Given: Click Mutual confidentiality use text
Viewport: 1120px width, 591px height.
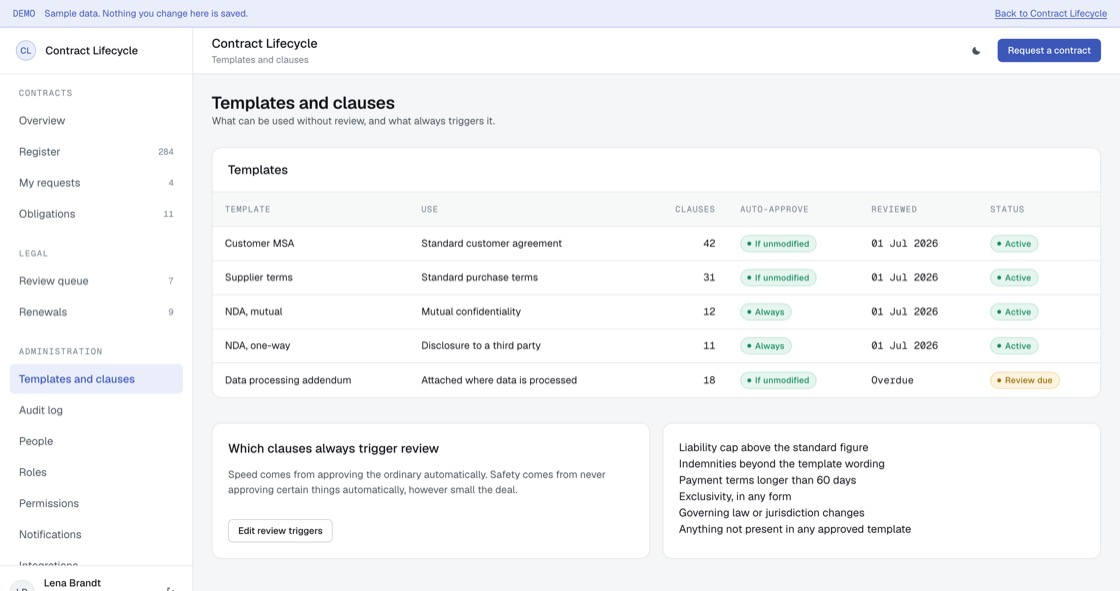Looking at the screenshot, I should pyautogui.click(x=471, y=312).
